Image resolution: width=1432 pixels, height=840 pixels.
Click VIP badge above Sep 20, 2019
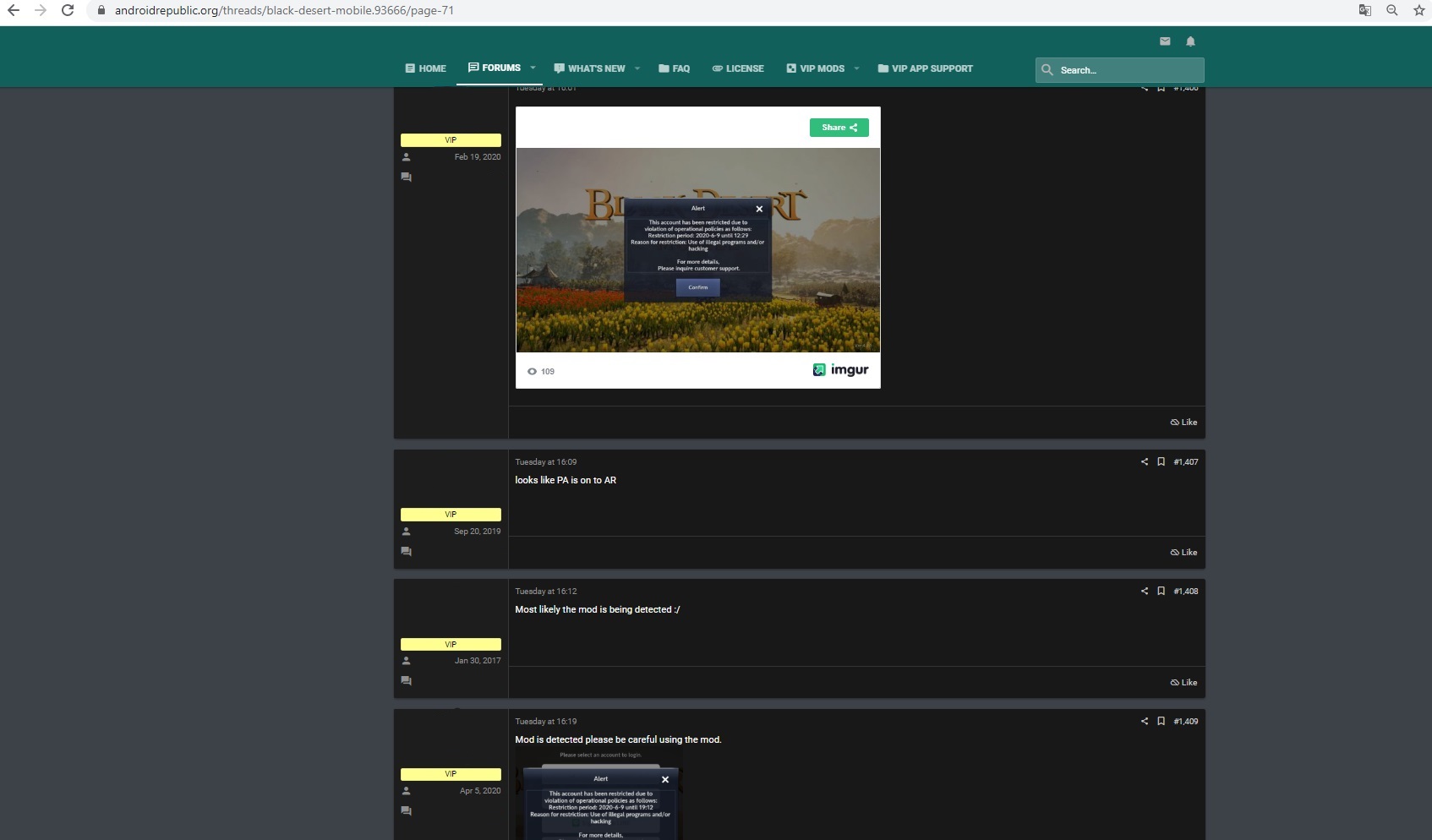(x=451, y=515)
